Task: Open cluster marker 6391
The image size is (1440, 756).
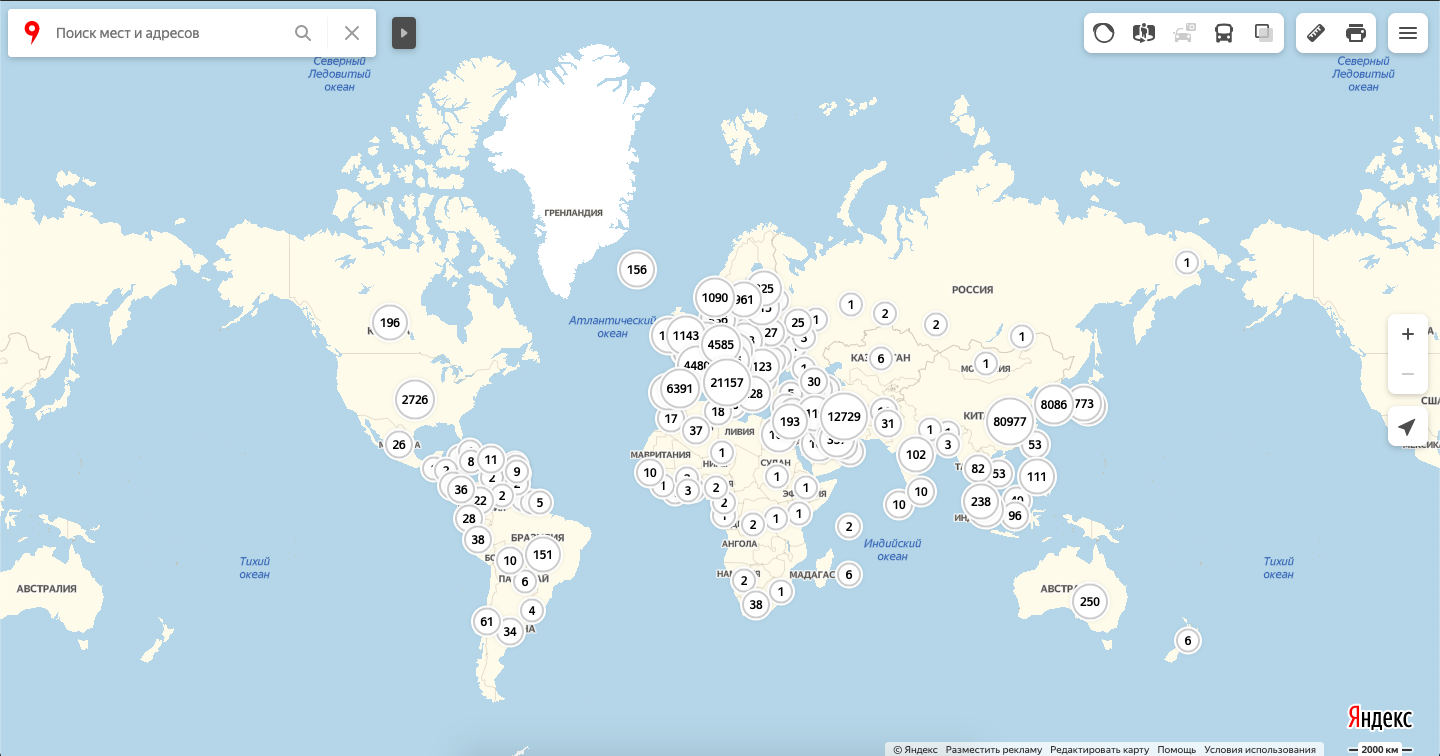Action: [679, 389]
